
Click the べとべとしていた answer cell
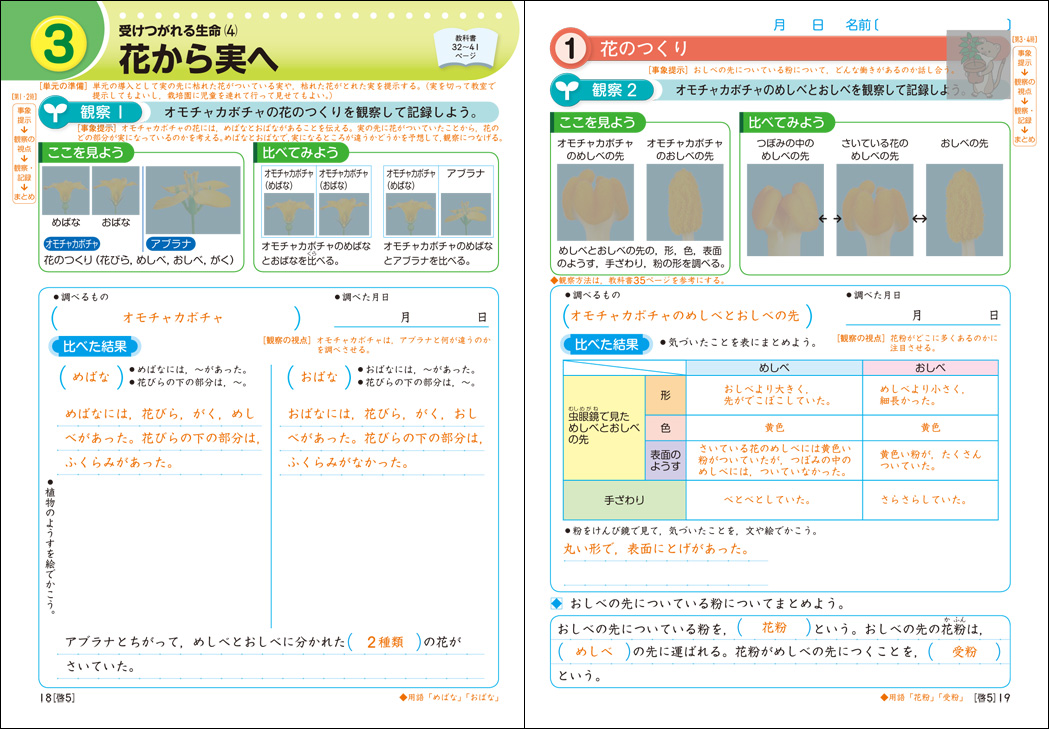click(775, 500)
